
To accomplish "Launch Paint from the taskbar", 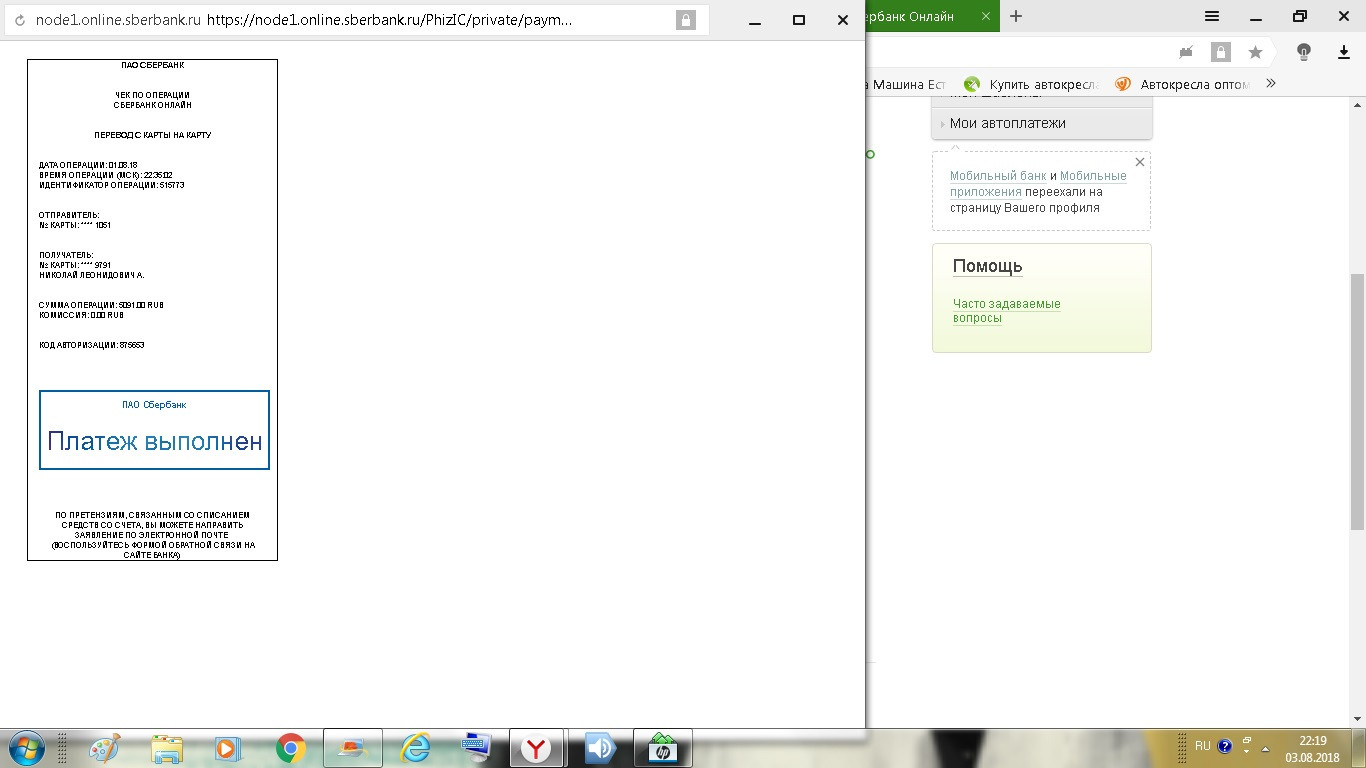I will click(x=105, y=748).
